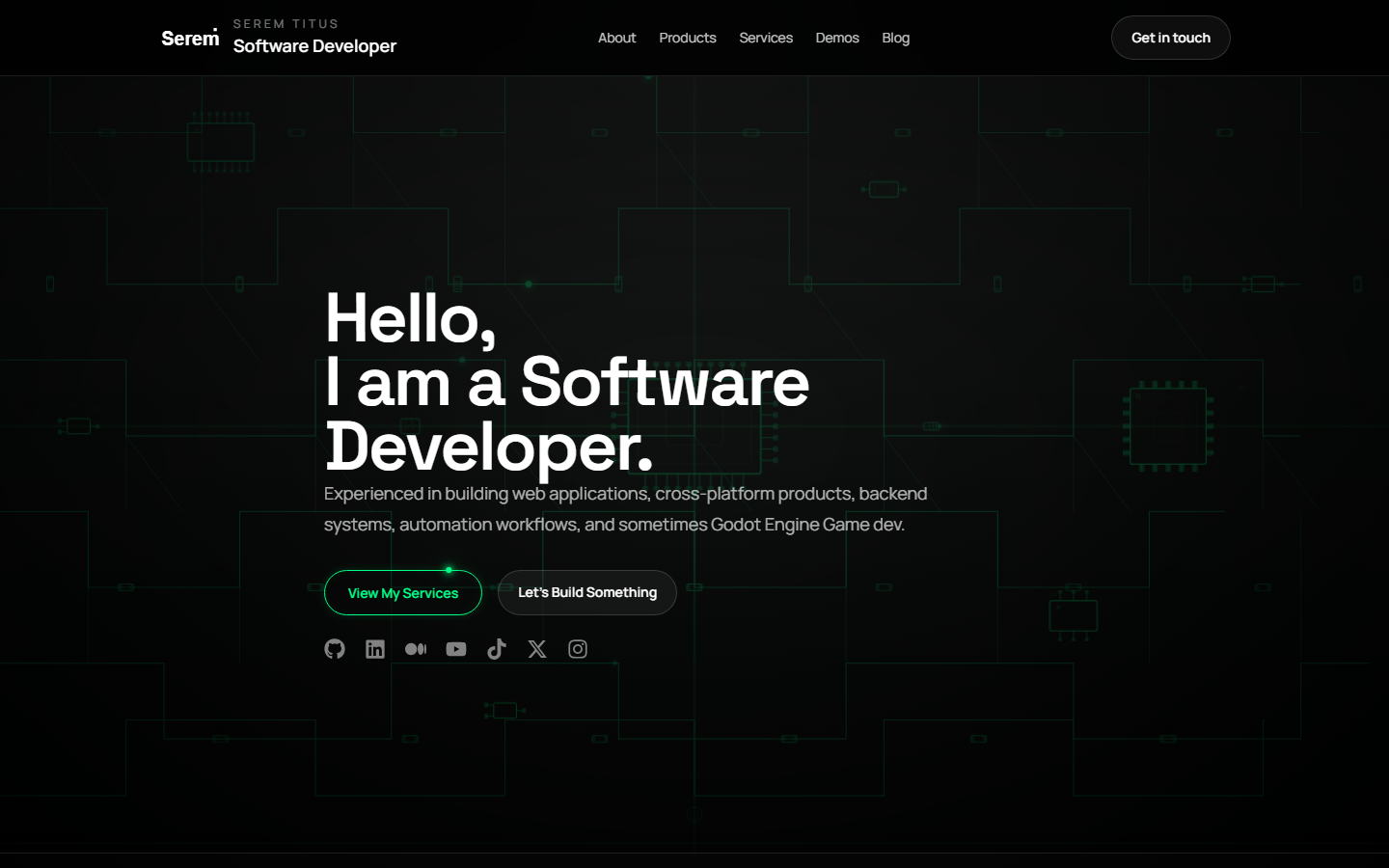1389x868 pixels.
Task: Open the Medium social icon
Action: [x=416, y=649]
